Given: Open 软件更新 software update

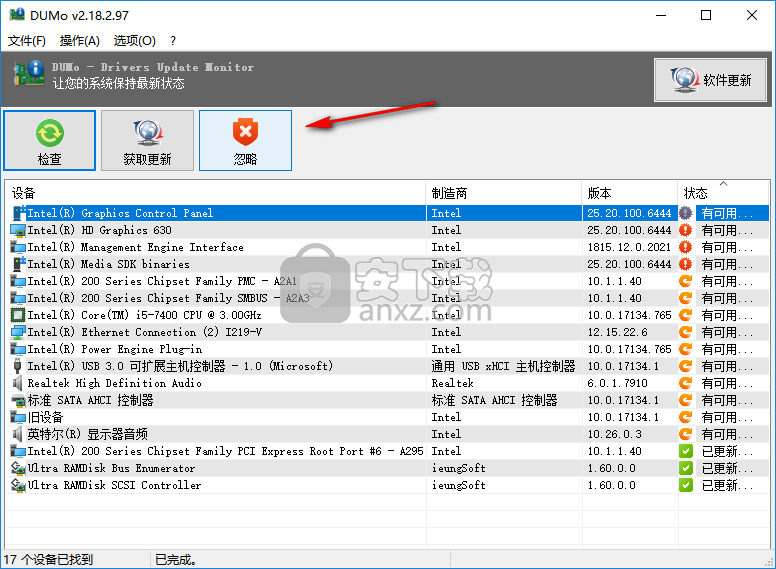Looking at the screenshot, I should [x=710, y=80].
